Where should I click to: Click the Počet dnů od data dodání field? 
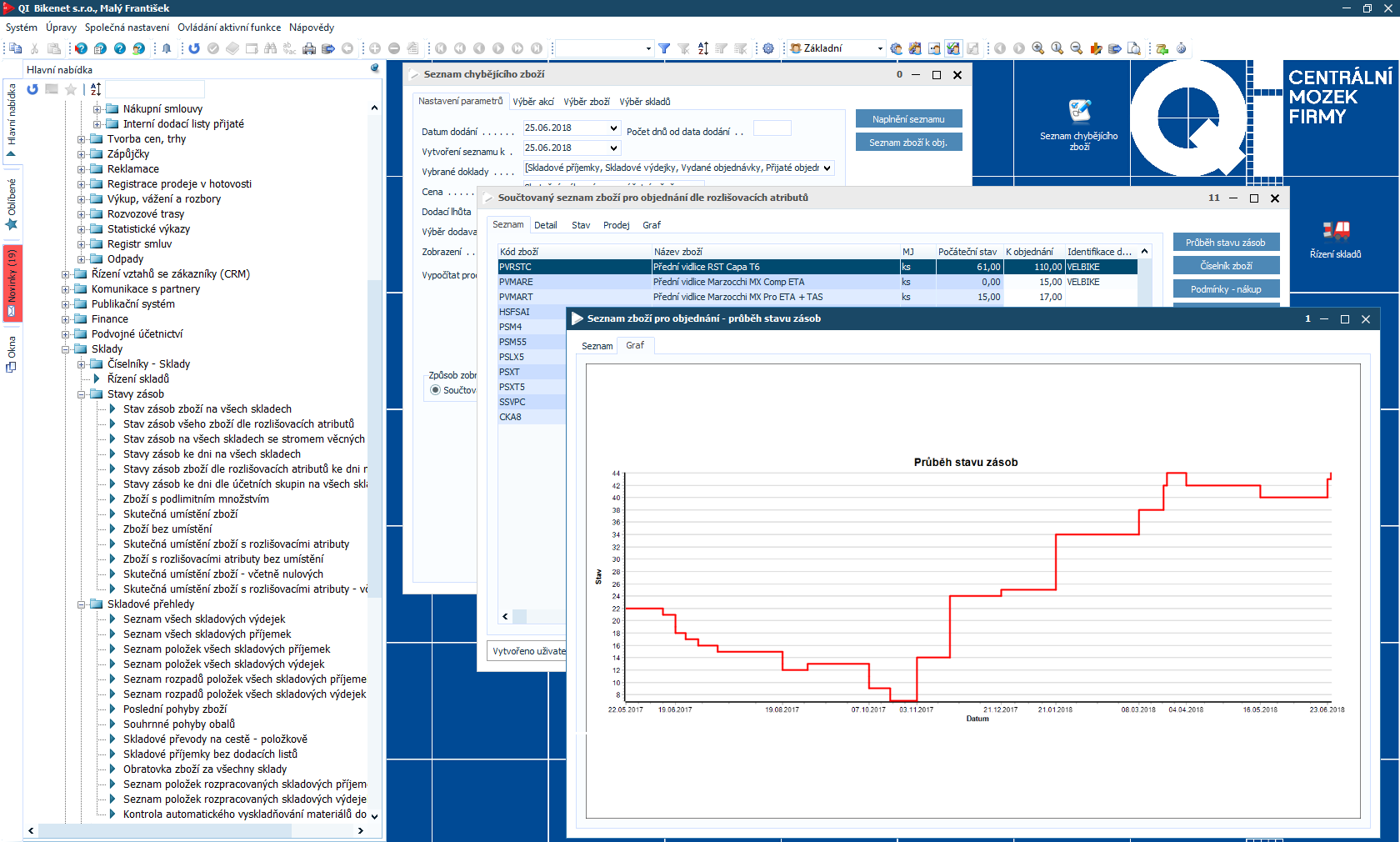(772, 128)
